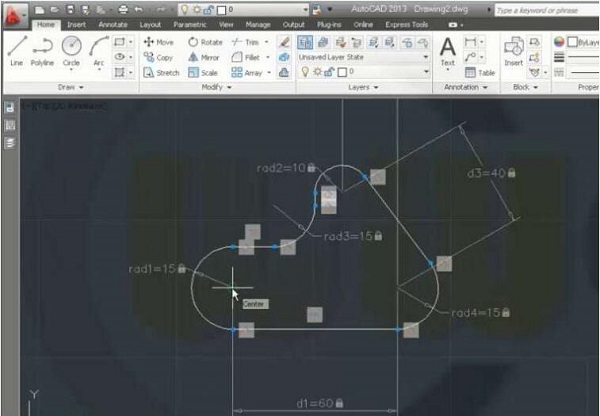Switch to the Annotate ribbon tab
Image resolution: width=600 pixels, height=416 pixels.
click(x=113, y=24)
